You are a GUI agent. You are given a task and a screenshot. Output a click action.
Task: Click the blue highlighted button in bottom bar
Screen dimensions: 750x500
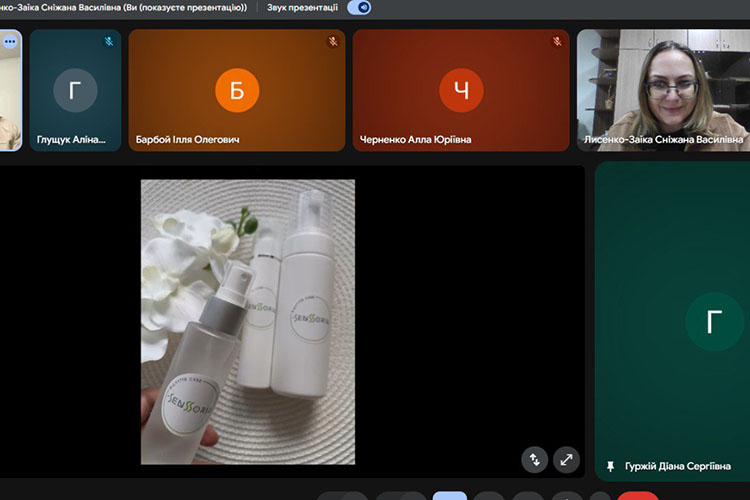[449, 496]
